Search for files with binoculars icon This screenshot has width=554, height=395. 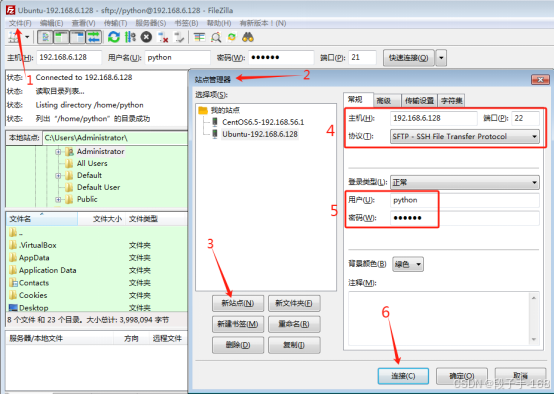[x=248, y=37]
